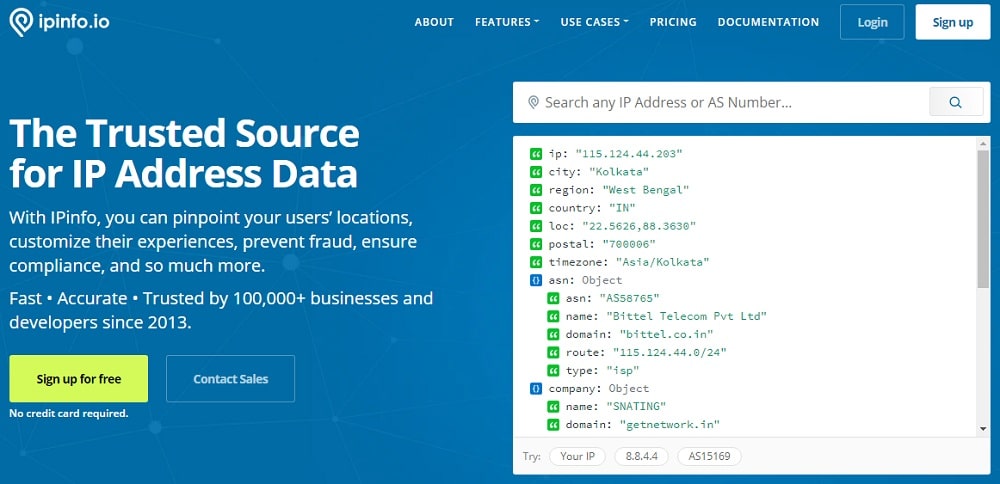Select the "getnetwork.in" domain value

click(670, 424)
